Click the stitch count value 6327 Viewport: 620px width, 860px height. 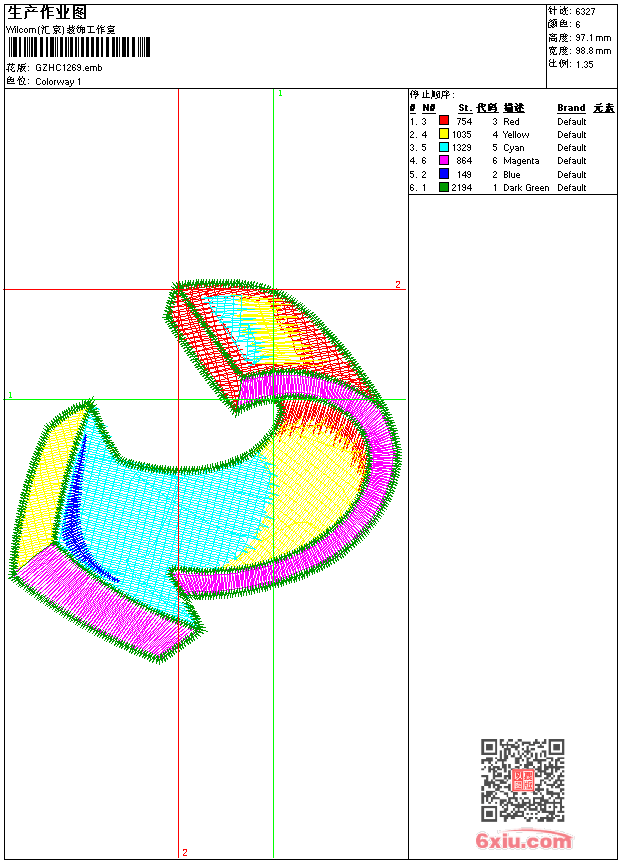(585, 11)
